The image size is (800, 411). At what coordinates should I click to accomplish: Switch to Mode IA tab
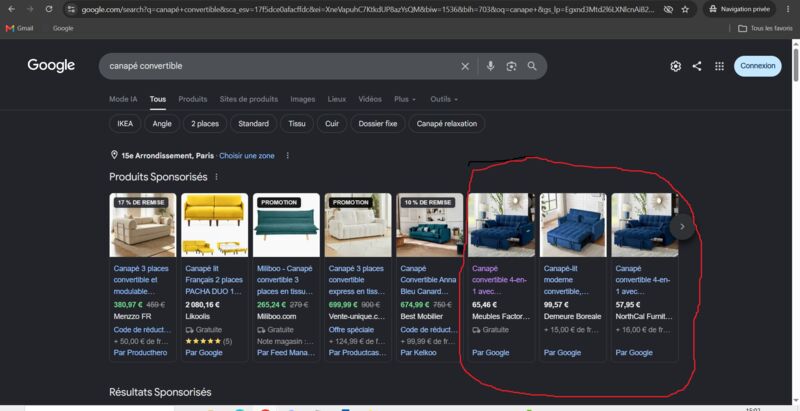[123, 99]
